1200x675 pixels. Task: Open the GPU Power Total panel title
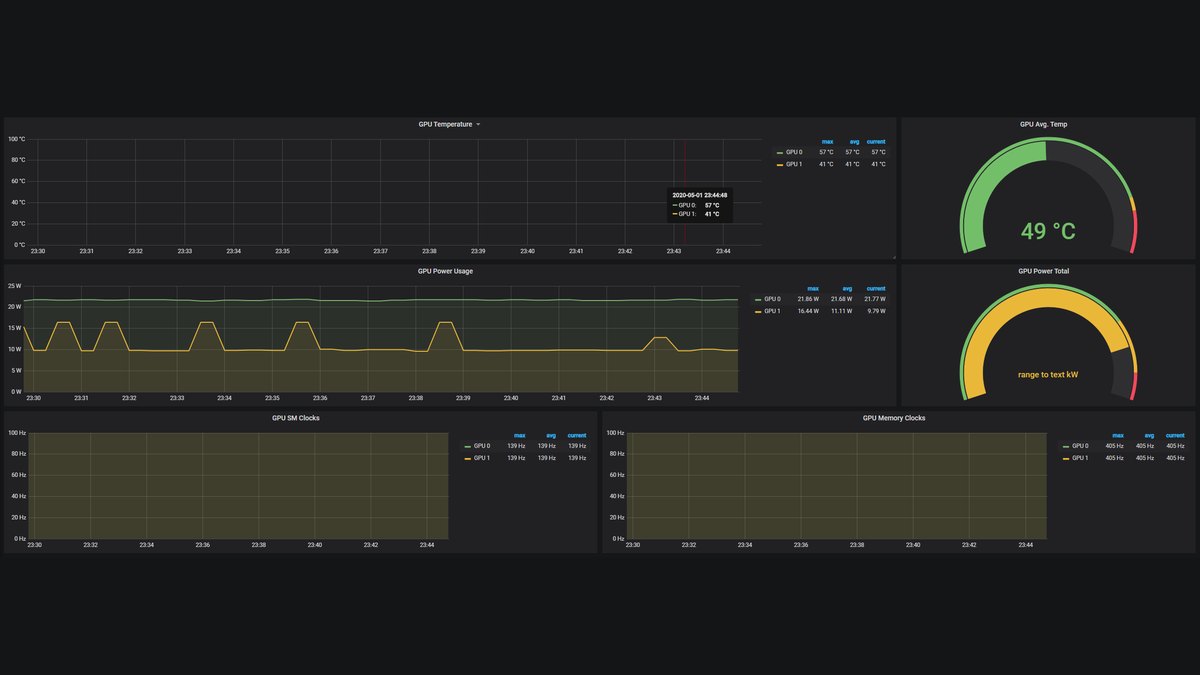[1043, 271]
